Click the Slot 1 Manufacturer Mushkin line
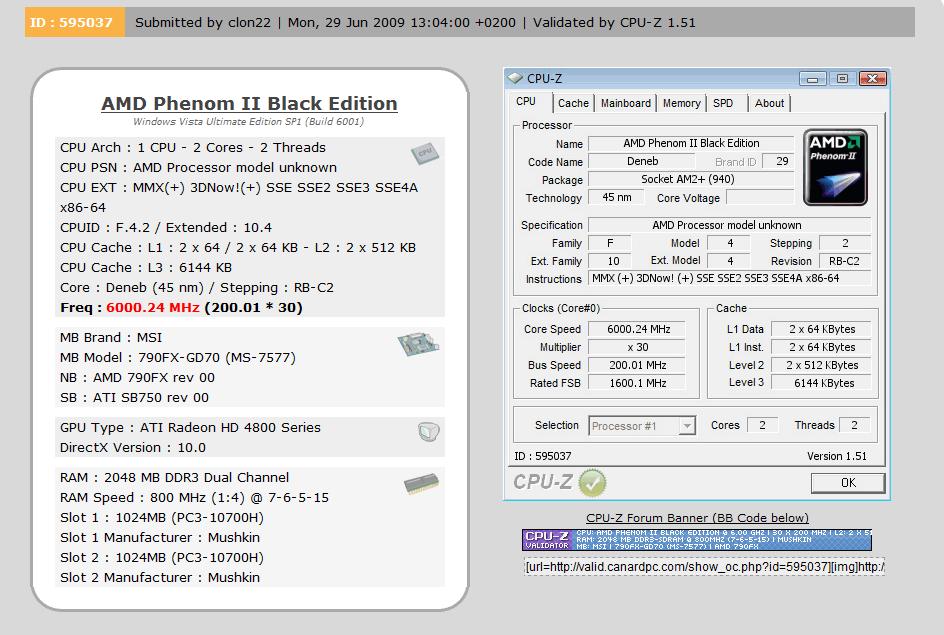The width and height of the screenshot is (944, 635). pos(160,537)
